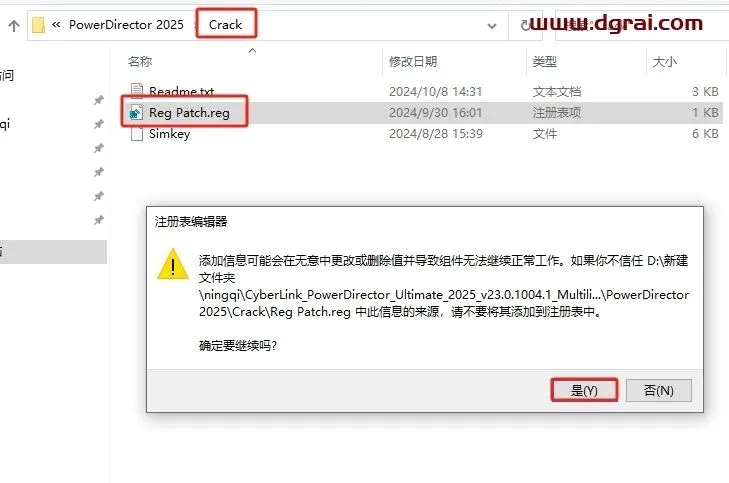Screen dimensions: 729x483
Task: Open the PowerDirector 2025 breadcrumb segment
Action: (x=126, y=25)
